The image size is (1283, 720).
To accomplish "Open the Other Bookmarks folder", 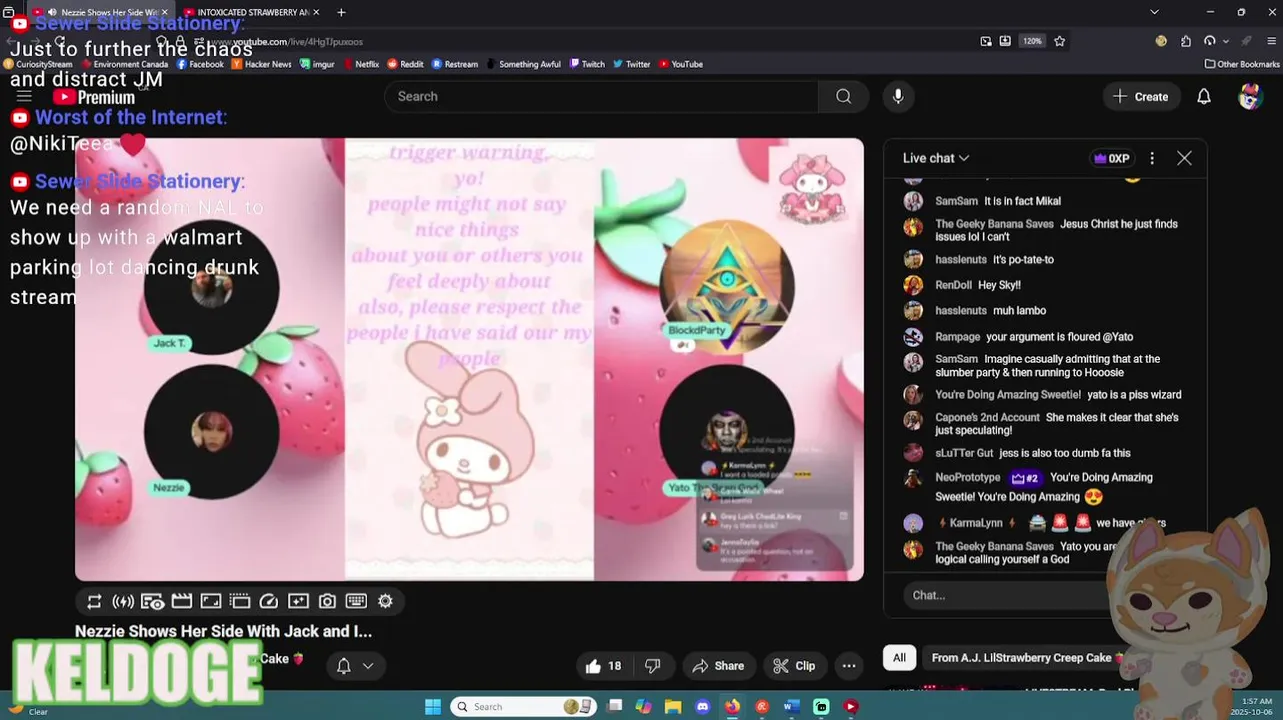I will coord(1242,64).
